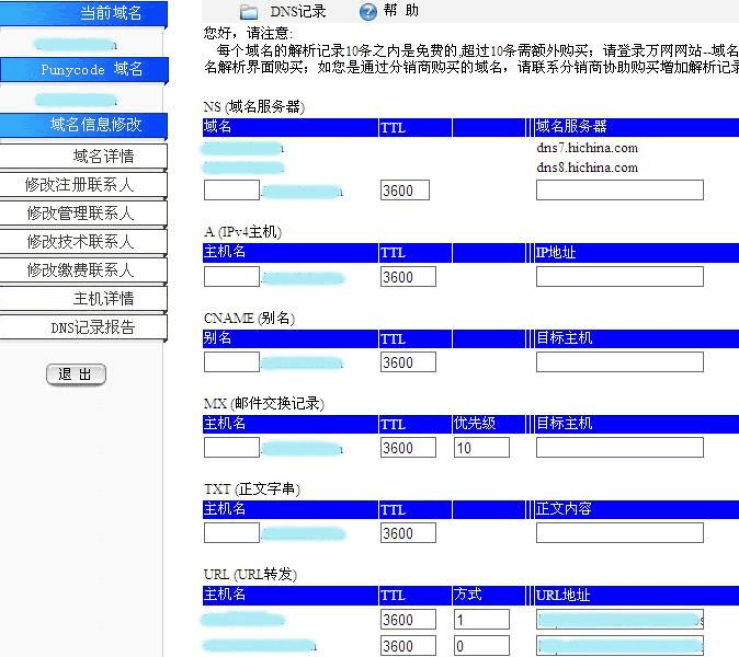The image size is (739, 657).
Task: Click the MX record 优先级 field
Action: [481, 448]
